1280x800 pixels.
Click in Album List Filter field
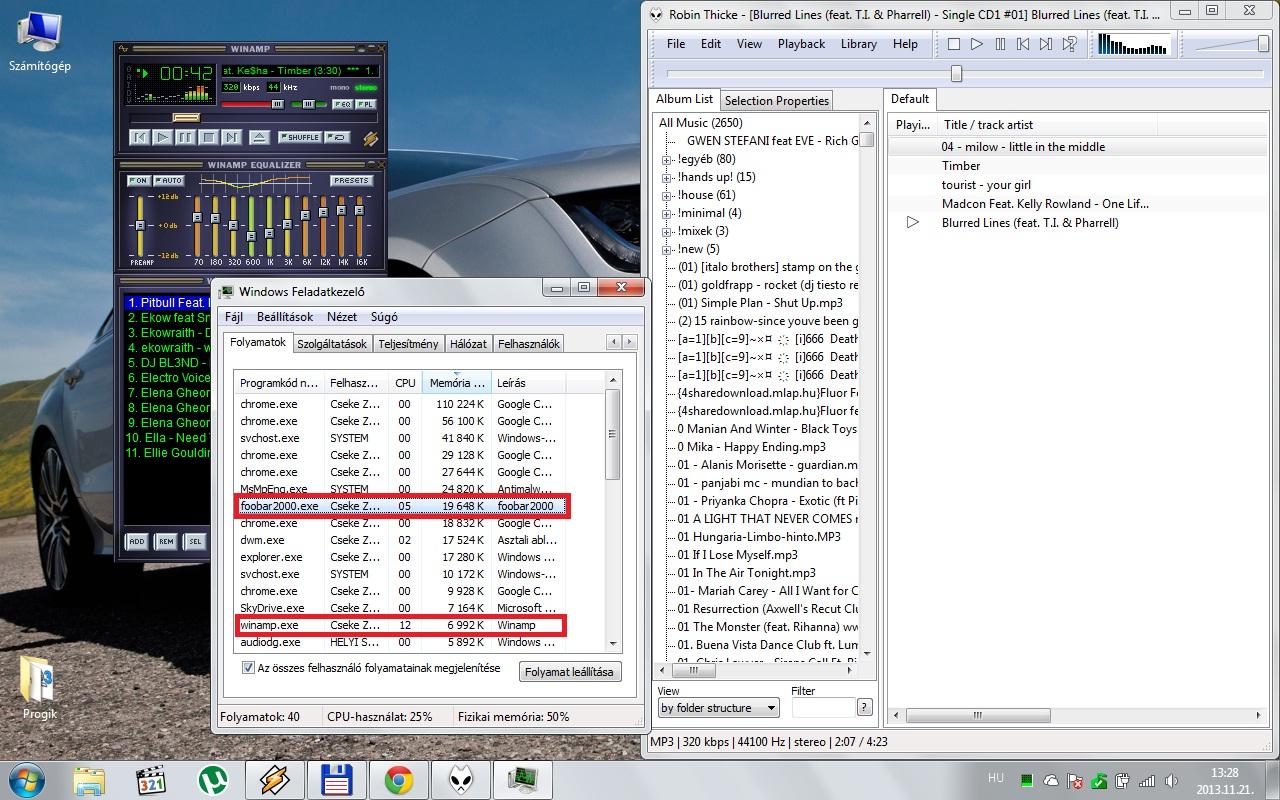(x=822, y=708)
